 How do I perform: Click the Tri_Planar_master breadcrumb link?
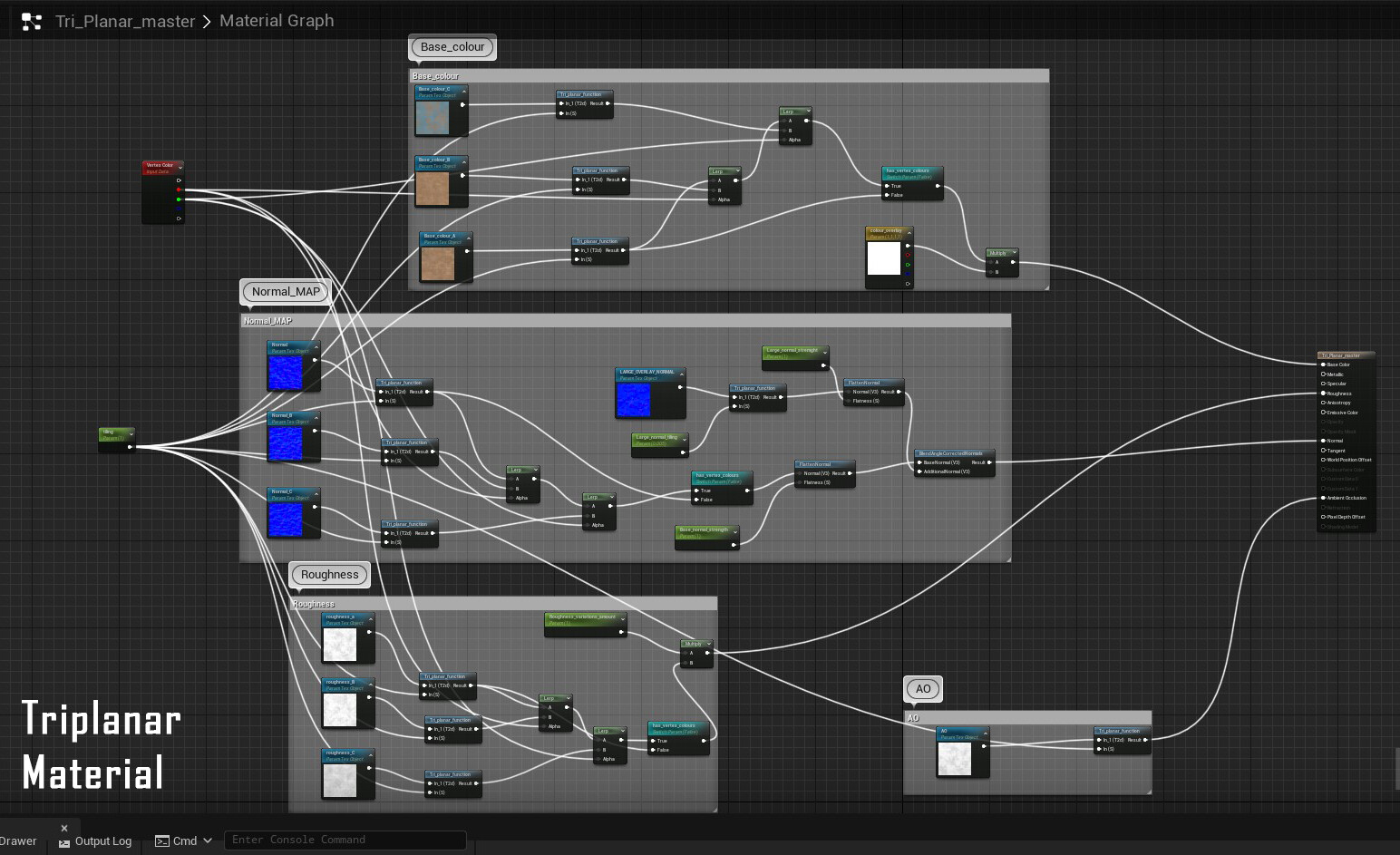(125, 20)
